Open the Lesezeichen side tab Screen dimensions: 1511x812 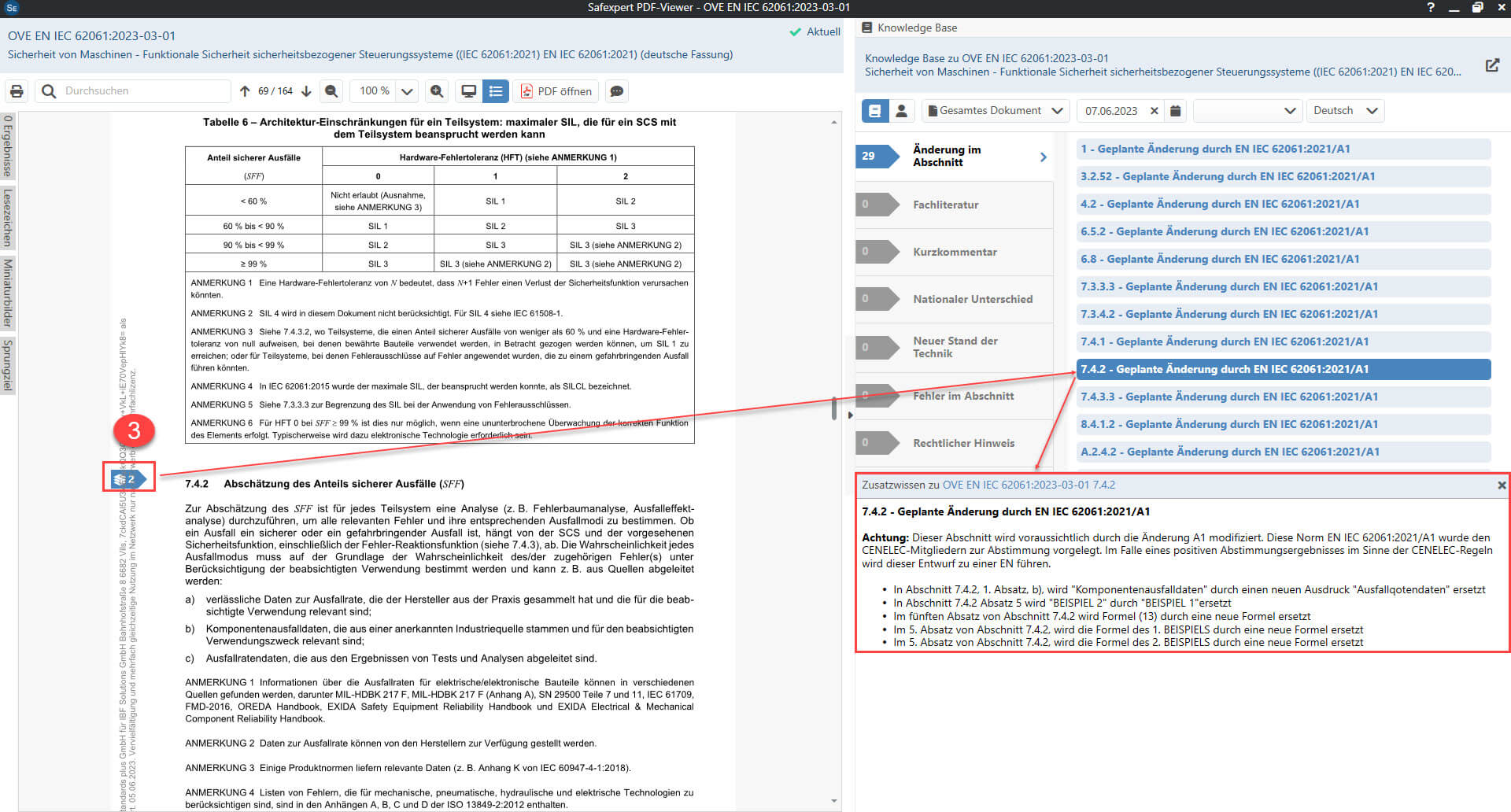pos(8,218)
